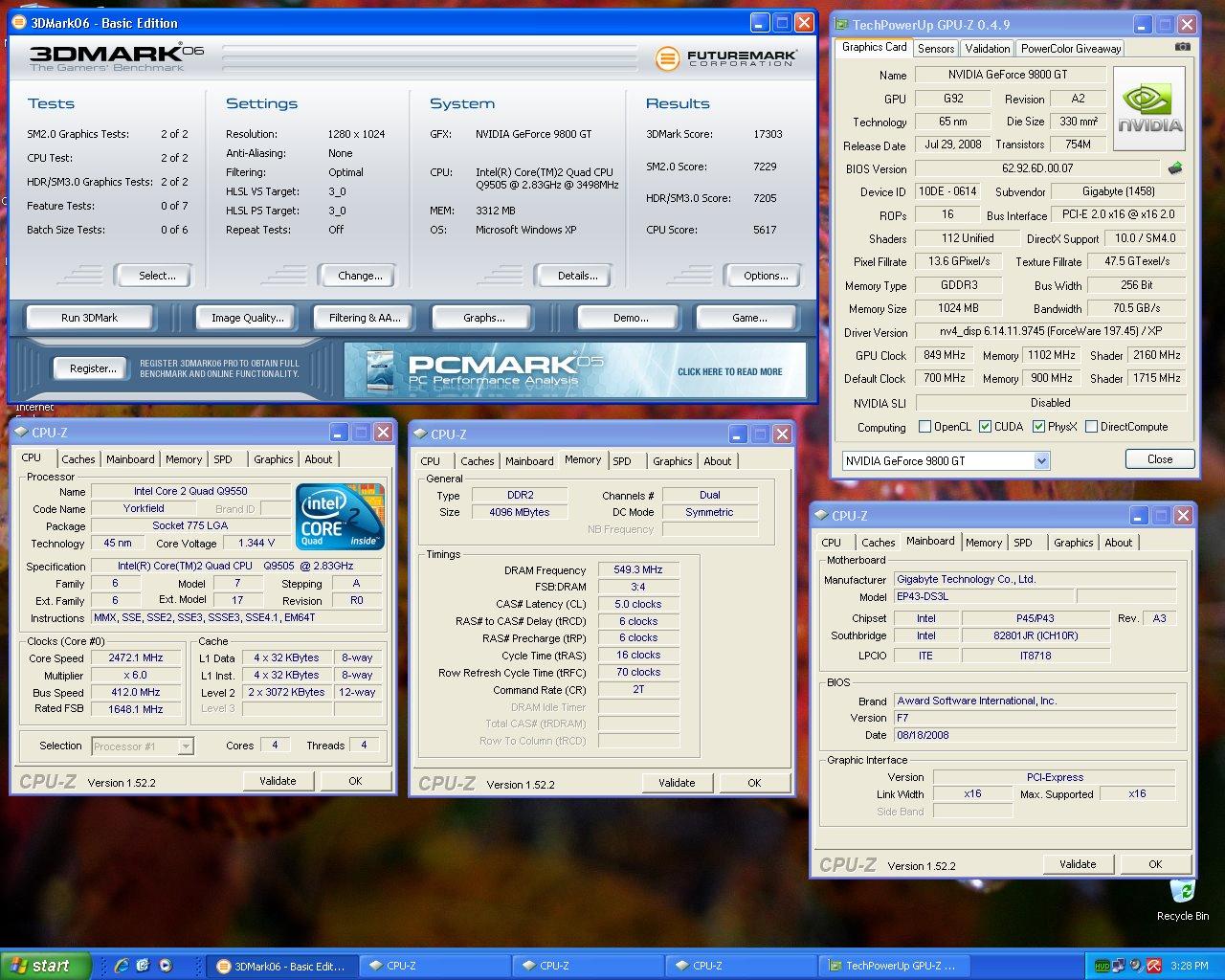Toggle the OpenCL checkbox in GPU-Z
The height and width of the screenshot is (980, 1225).
pos(924,427)
